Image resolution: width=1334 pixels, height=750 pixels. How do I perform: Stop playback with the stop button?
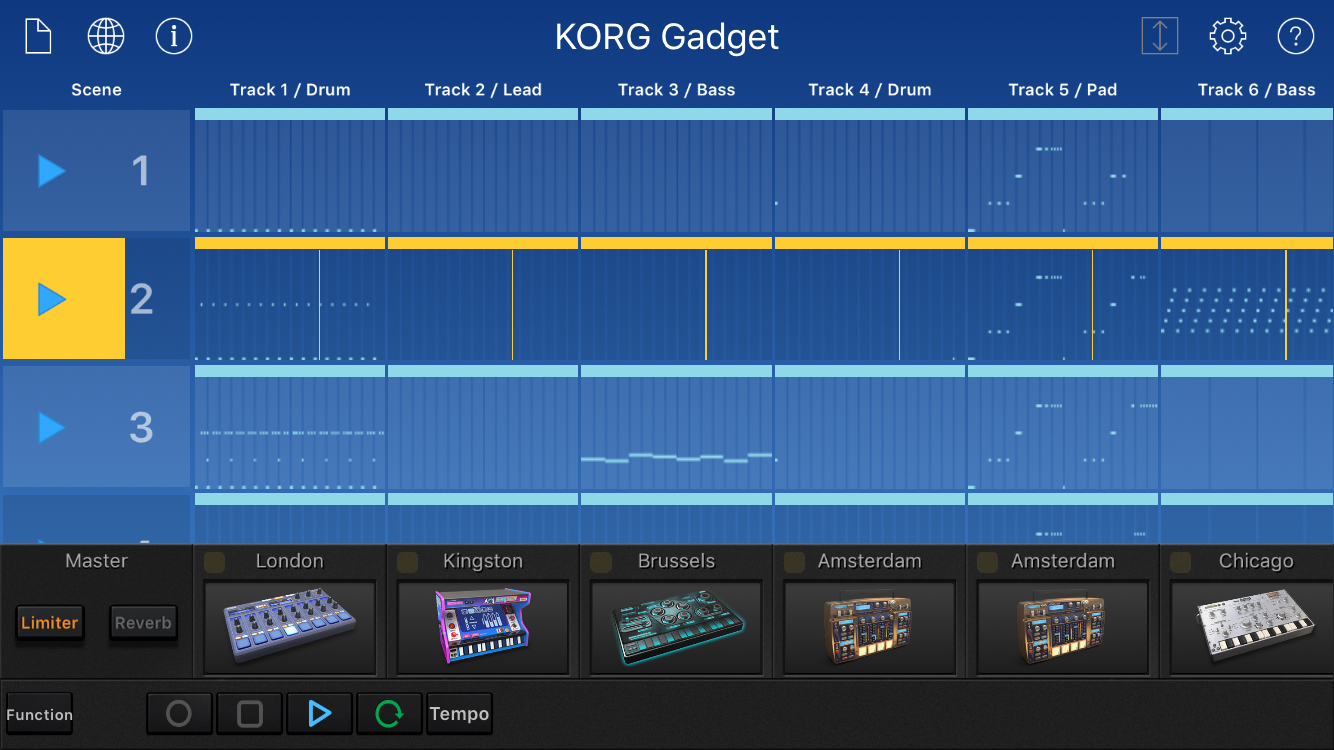[x=249, y=713]
